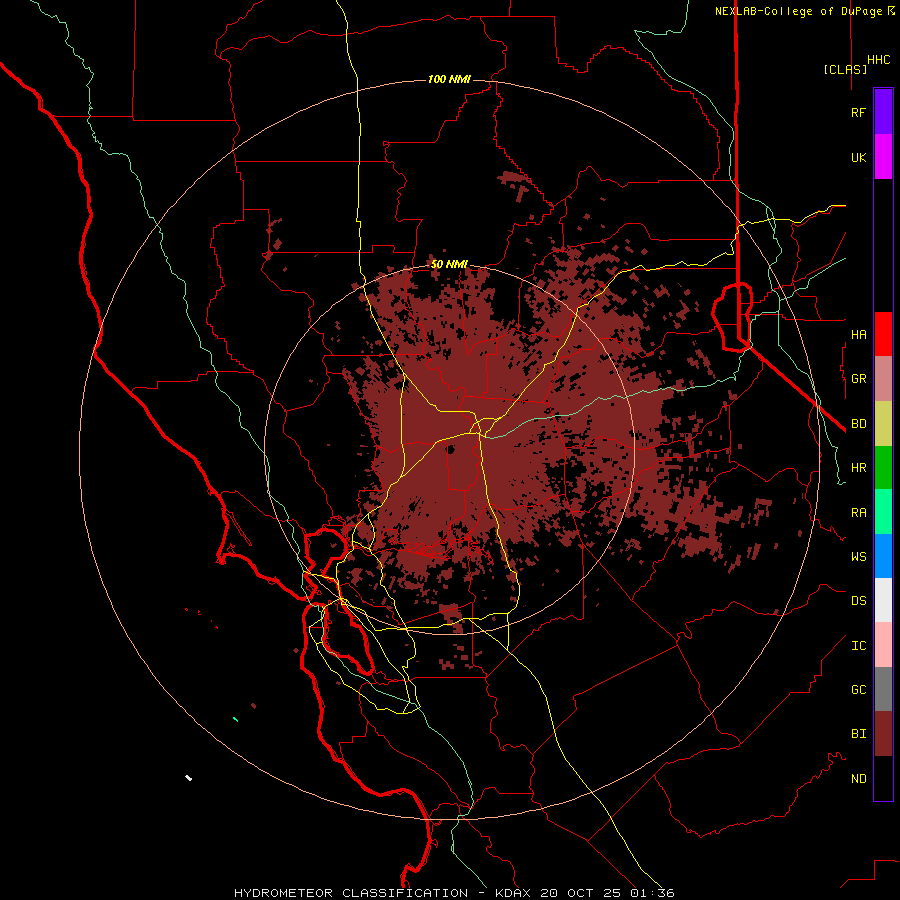The image size is (900, 900).
Task: Click the UK magenta legend swatch
Action: point(883,157)
